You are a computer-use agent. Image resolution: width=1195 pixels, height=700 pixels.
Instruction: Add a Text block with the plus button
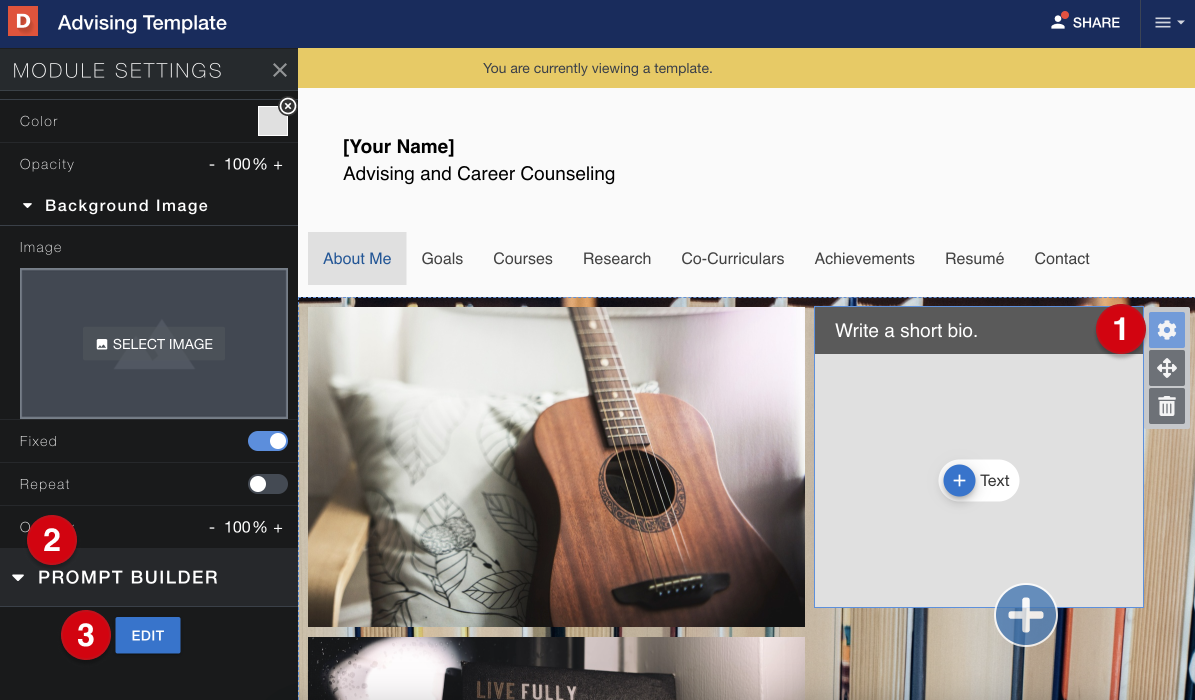[960, 480]
